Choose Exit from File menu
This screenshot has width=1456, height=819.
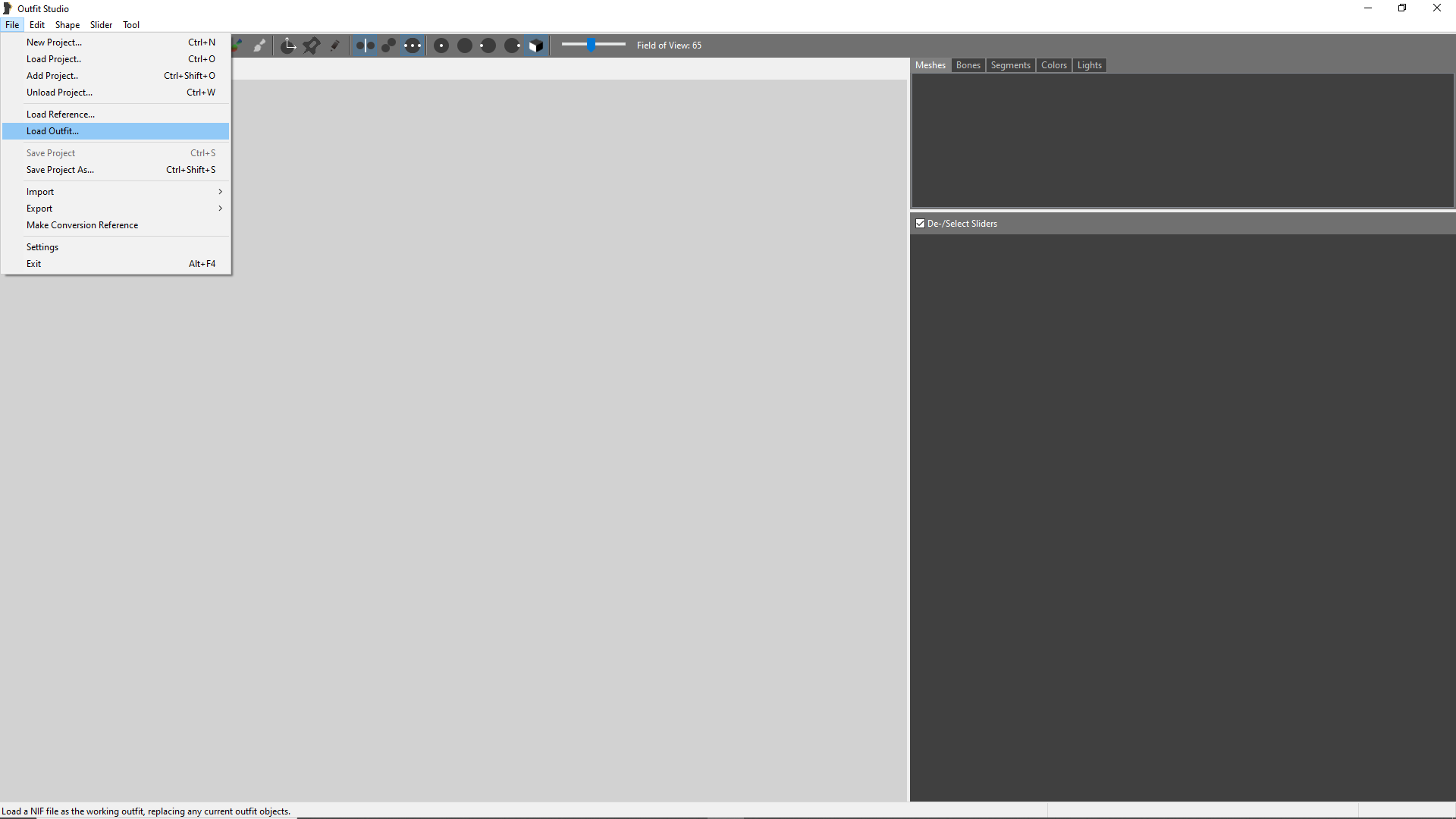click(116, 264)
